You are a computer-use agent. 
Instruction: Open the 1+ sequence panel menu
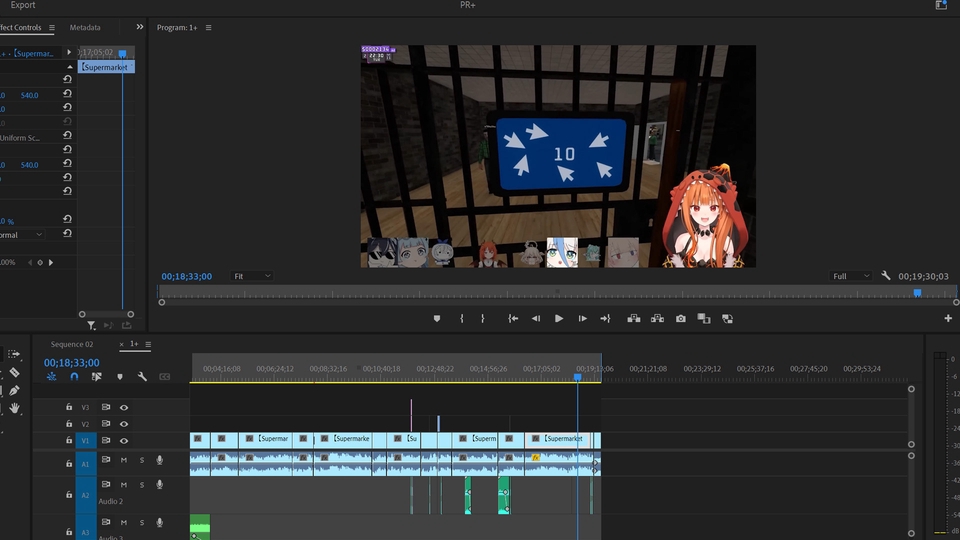pyautogui.click(x=148, y=344)
